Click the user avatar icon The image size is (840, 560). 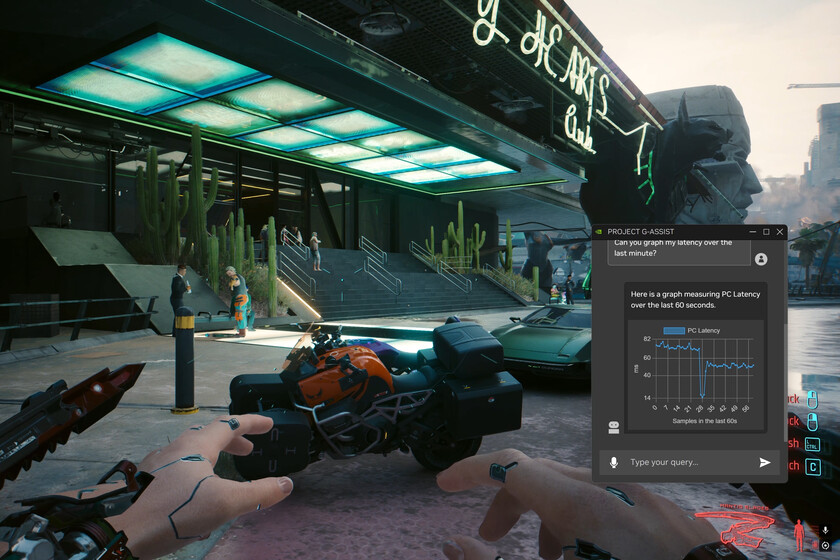[x=761, y=259]
